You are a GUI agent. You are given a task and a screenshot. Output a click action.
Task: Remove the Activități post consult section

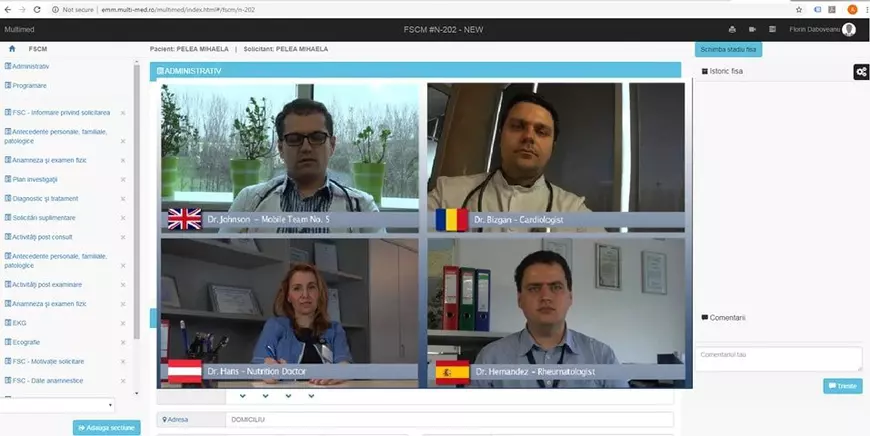pyautogui.click(x=123, y=237)
